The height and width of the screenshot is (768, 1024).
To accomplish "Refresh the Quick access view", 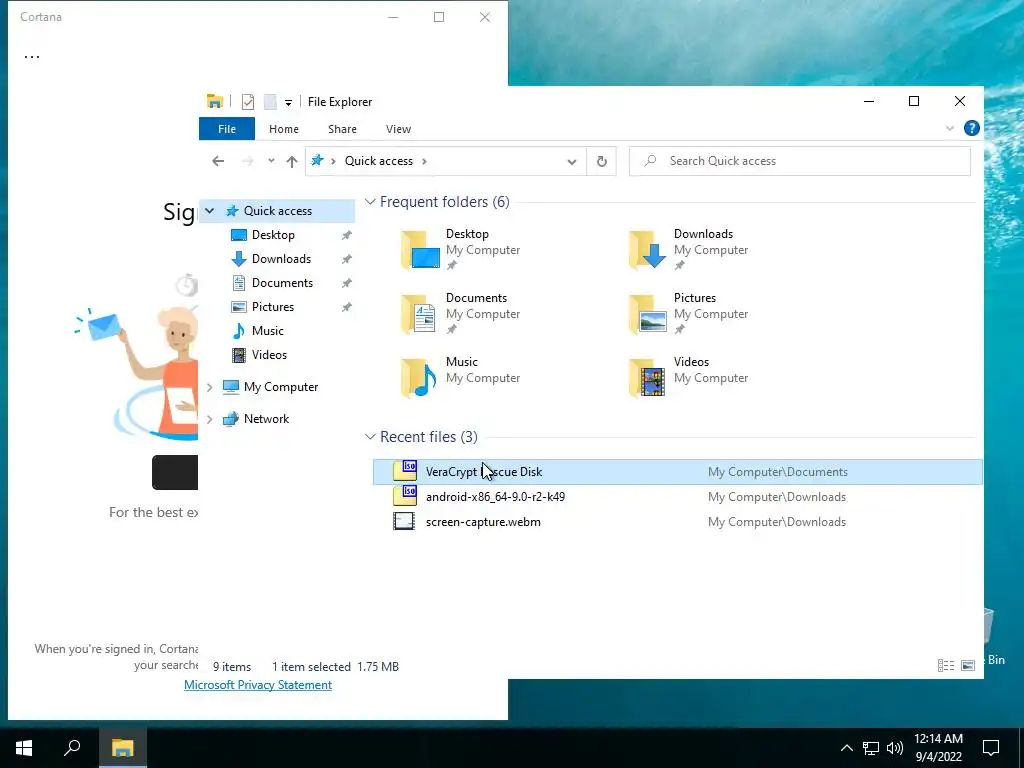I will 601,161.
